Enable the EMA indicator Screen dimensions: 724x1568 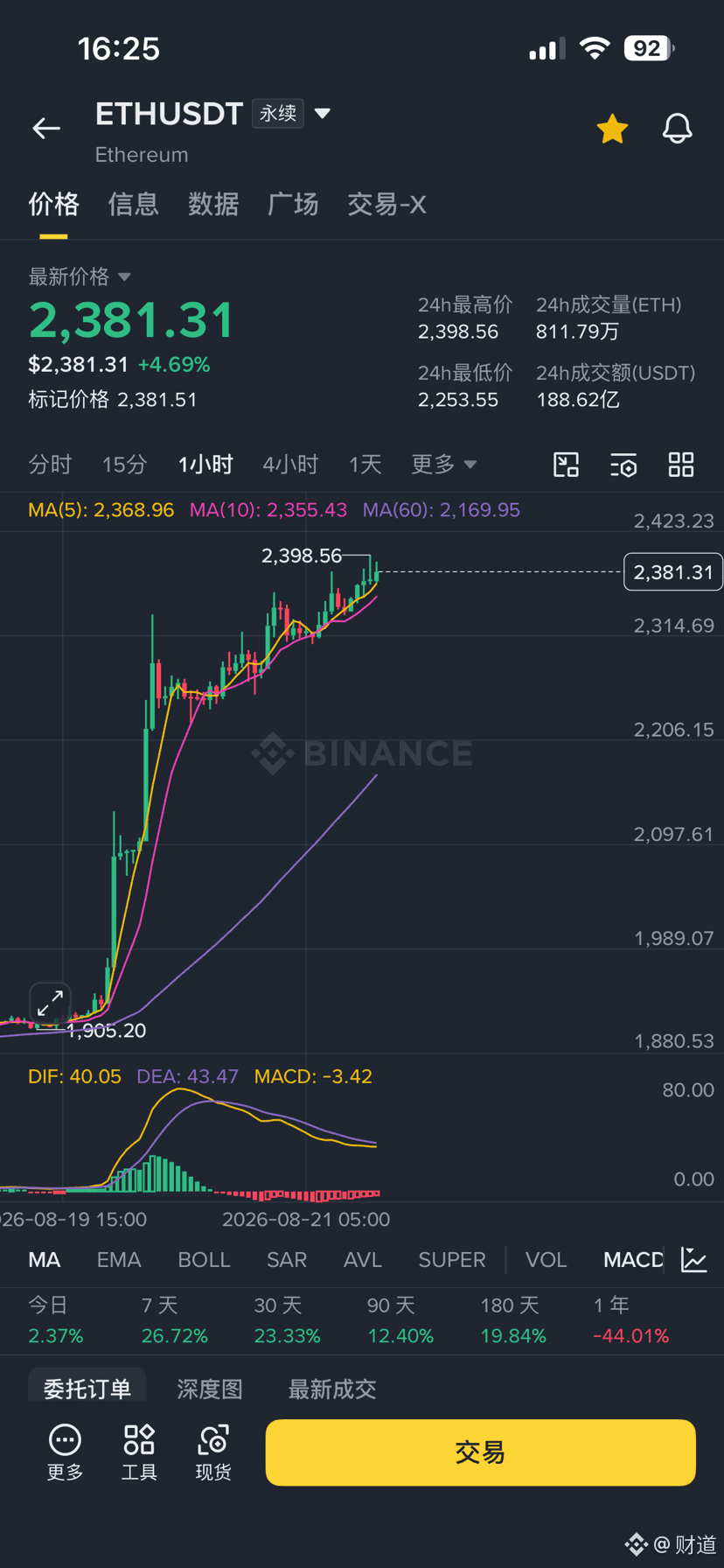(x=119, y=1260)
